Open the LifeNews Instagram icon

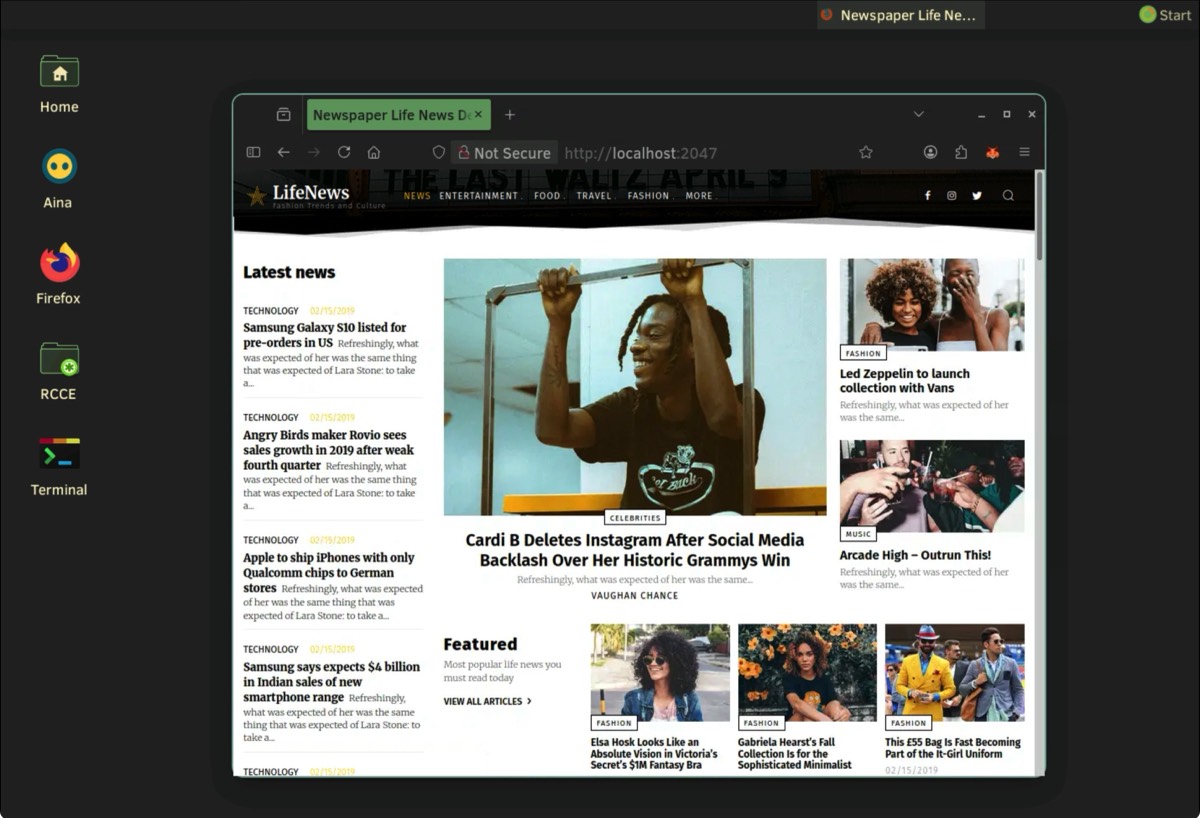952,196
